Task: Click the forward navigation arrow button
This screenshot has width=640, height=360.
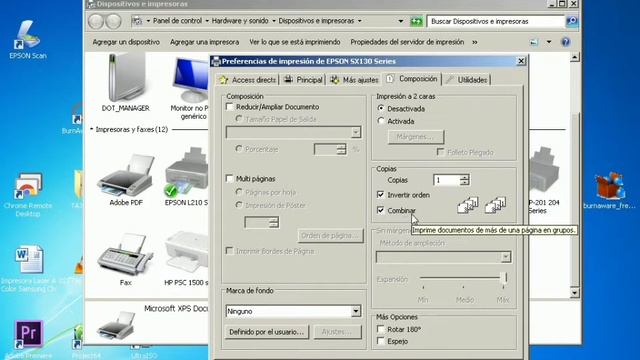Action: pos(113,21)
